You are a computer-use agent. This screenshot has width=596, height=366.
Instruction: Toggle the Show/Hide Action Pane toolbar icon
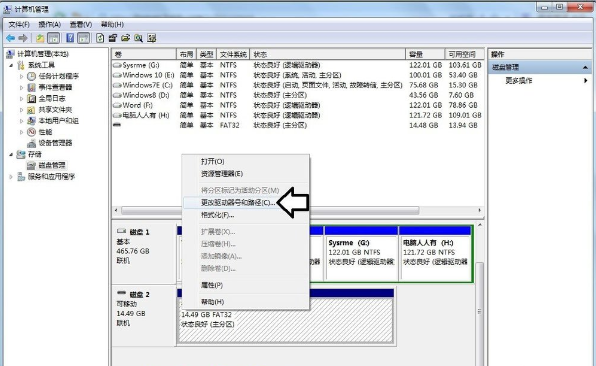[x=83, y=38]
